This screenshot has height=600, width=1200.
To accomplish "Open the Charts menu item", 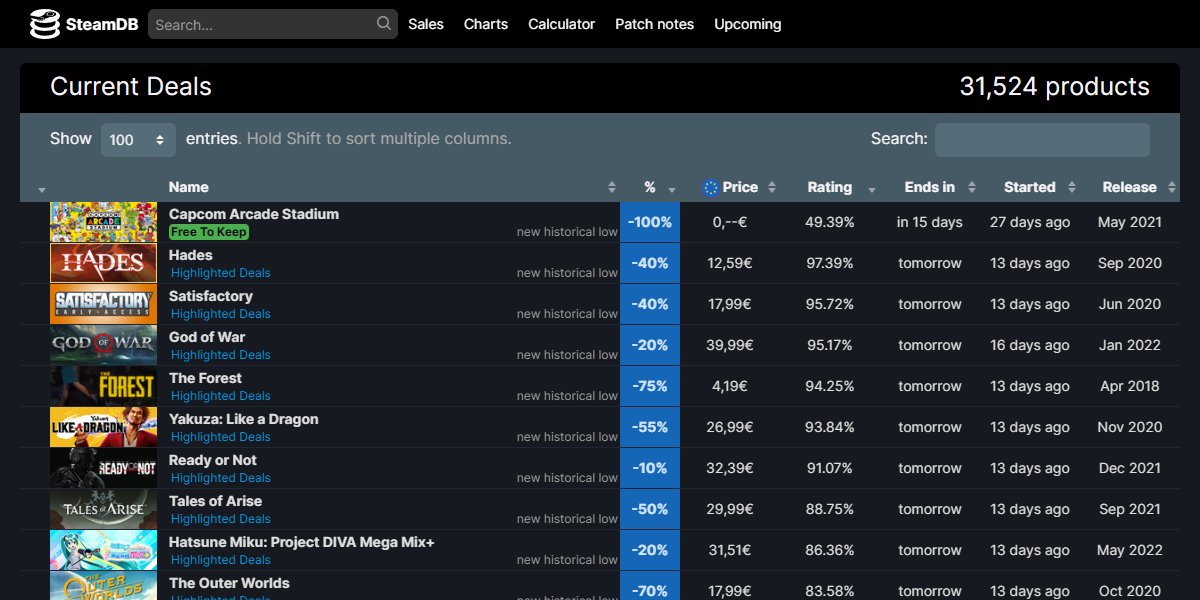I will click(x=486, y=24).
